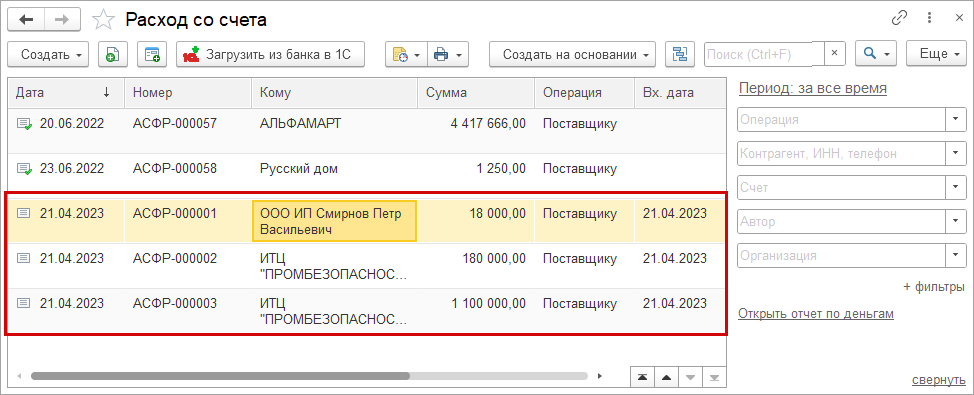Click the + фильтры link

coord(934,287)
